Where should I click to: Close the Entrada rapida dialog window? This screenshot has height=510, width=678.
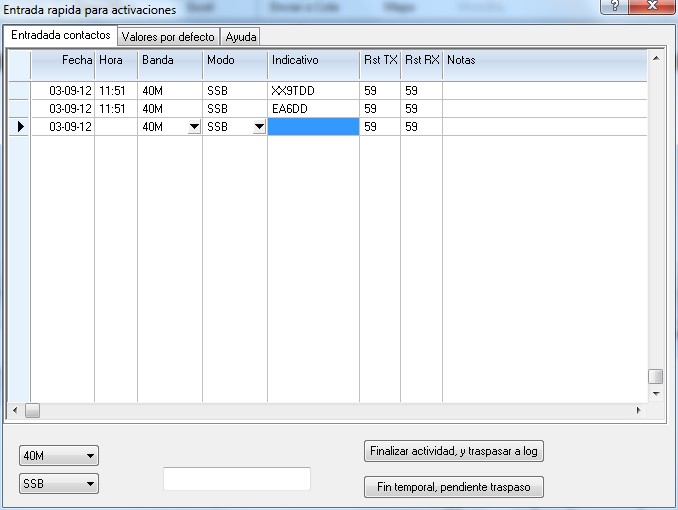click(x=652, y=7)
